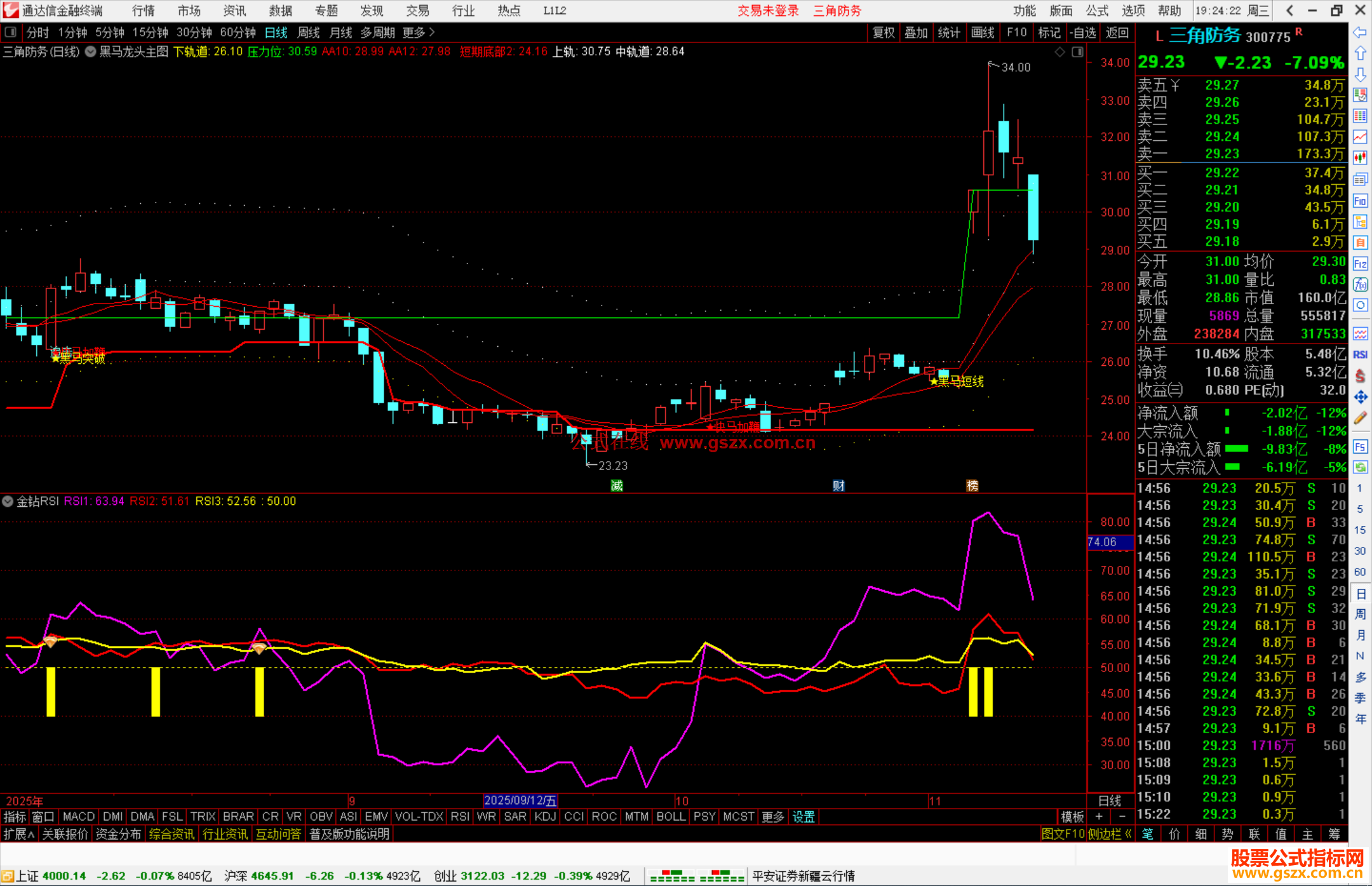Select the pencil drawing tool icon
This screenshot has width=1372, height=886.
point(1360,418)
